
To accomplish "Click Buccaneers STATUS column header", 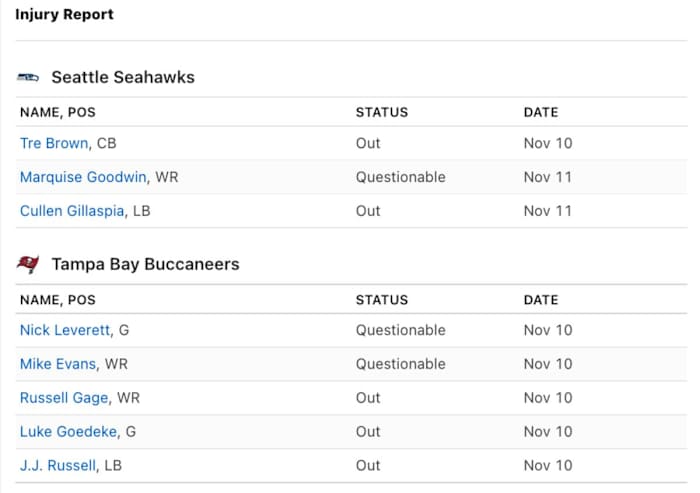I will coord(382,300).
